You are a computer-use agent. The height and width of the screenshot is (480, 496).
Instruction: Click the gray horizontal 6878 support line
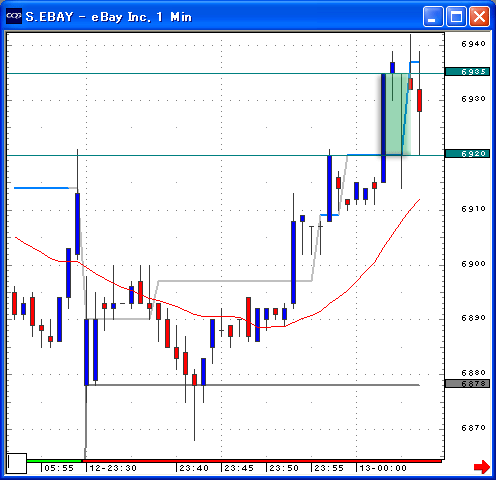(x=253, y=385)
